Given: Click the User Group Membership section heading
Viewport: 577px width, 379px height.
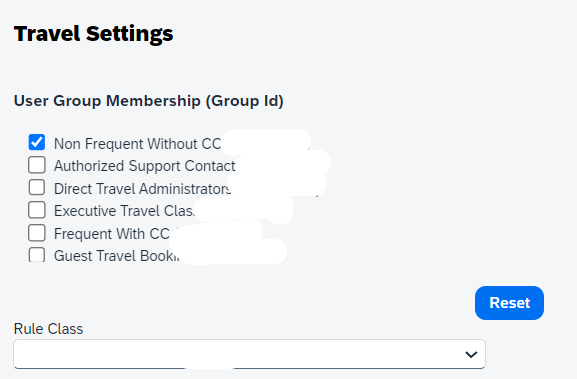Looking at the screenshot, I should 149,101.
